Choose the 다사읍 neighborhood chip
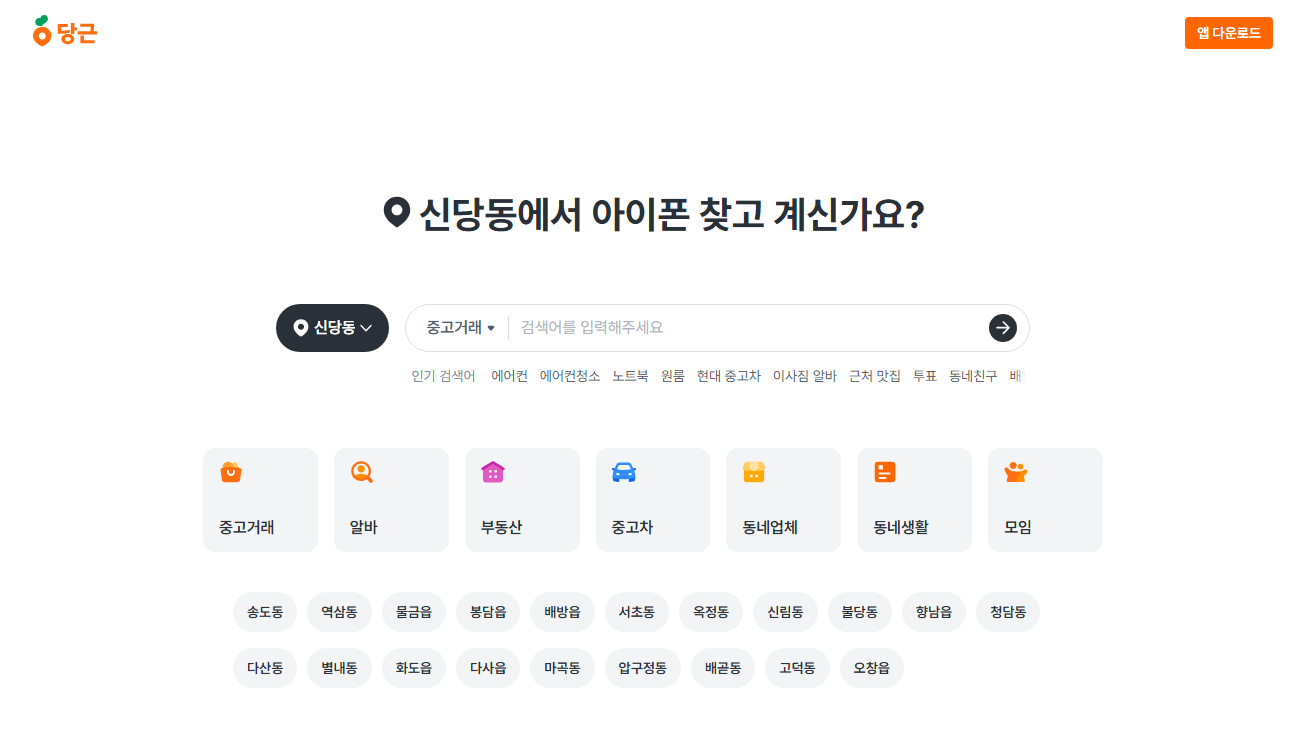 click(488, 668)
